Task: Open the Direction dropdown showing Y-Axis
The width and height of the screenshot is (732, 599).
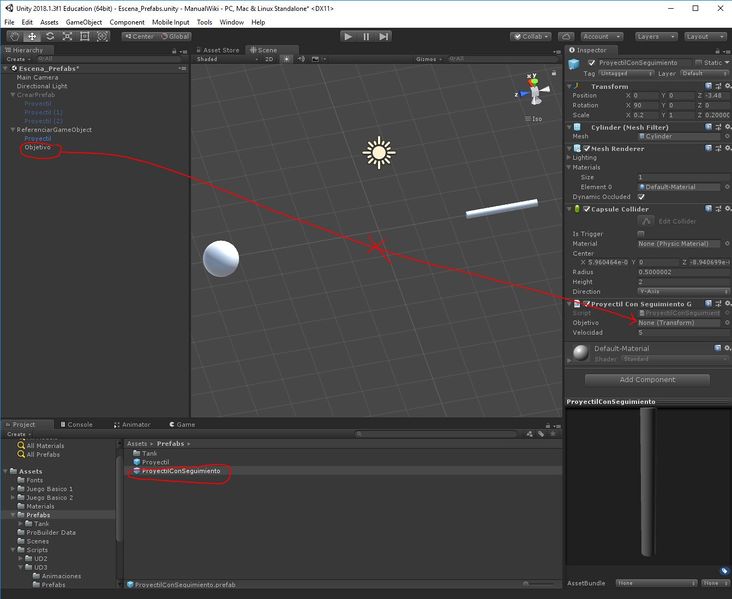Action: pos(683,291)
